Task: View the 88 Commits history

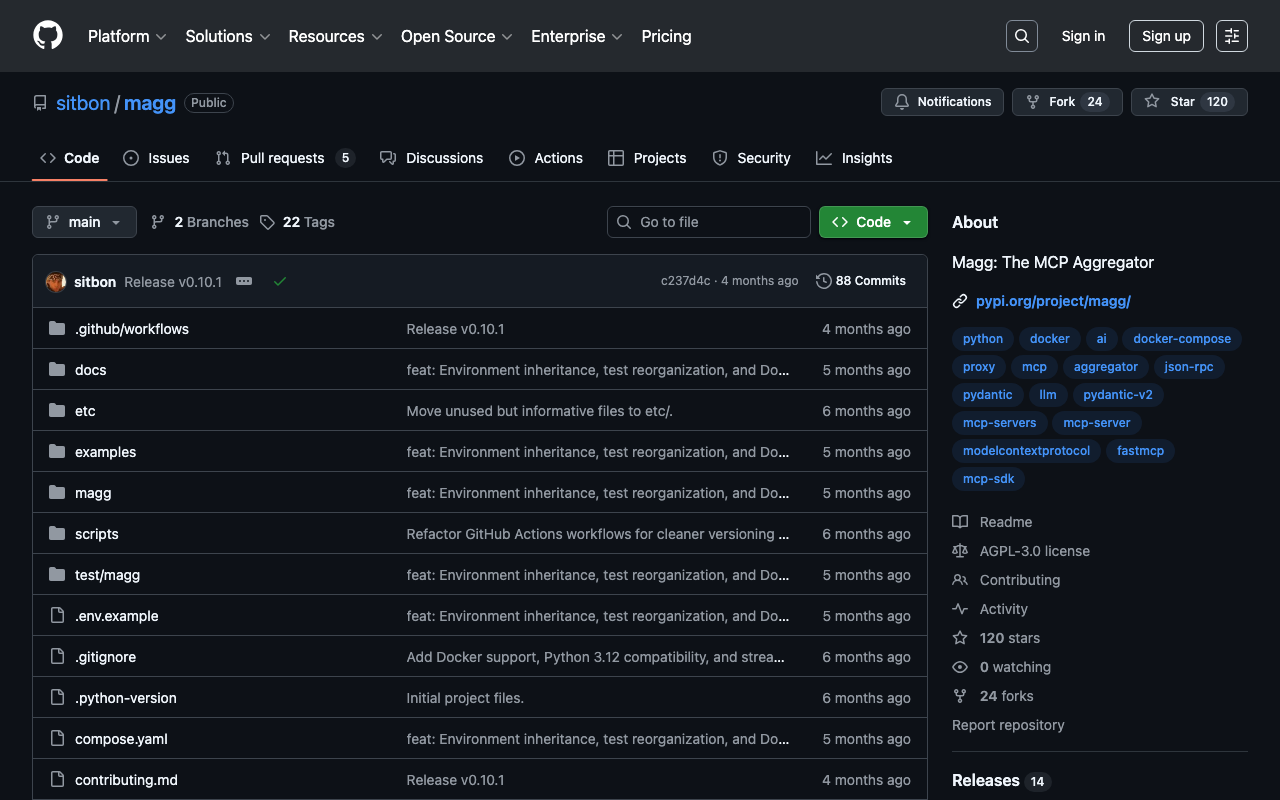Action: 861,281
